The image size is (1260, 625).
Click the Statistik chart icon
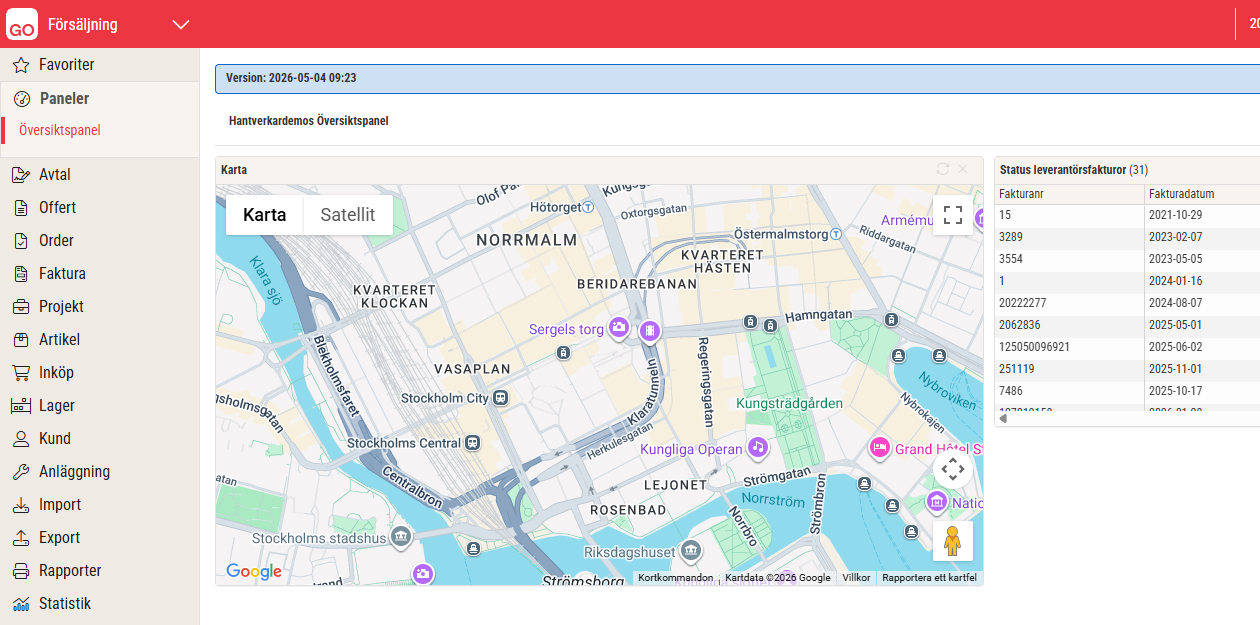click(x=21, y=604)
